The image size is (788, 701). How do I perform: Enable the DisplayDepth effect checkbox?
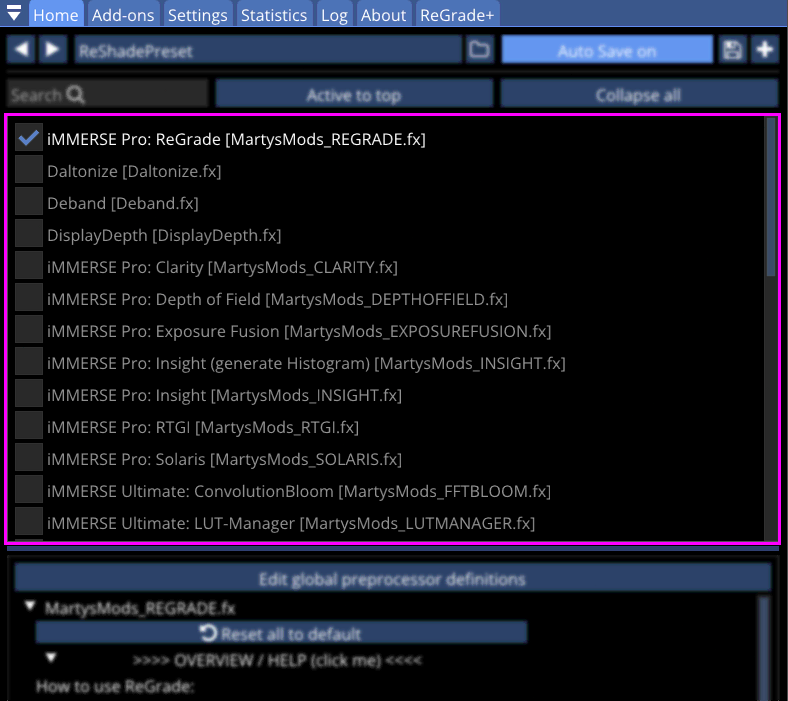click(29, 234)
